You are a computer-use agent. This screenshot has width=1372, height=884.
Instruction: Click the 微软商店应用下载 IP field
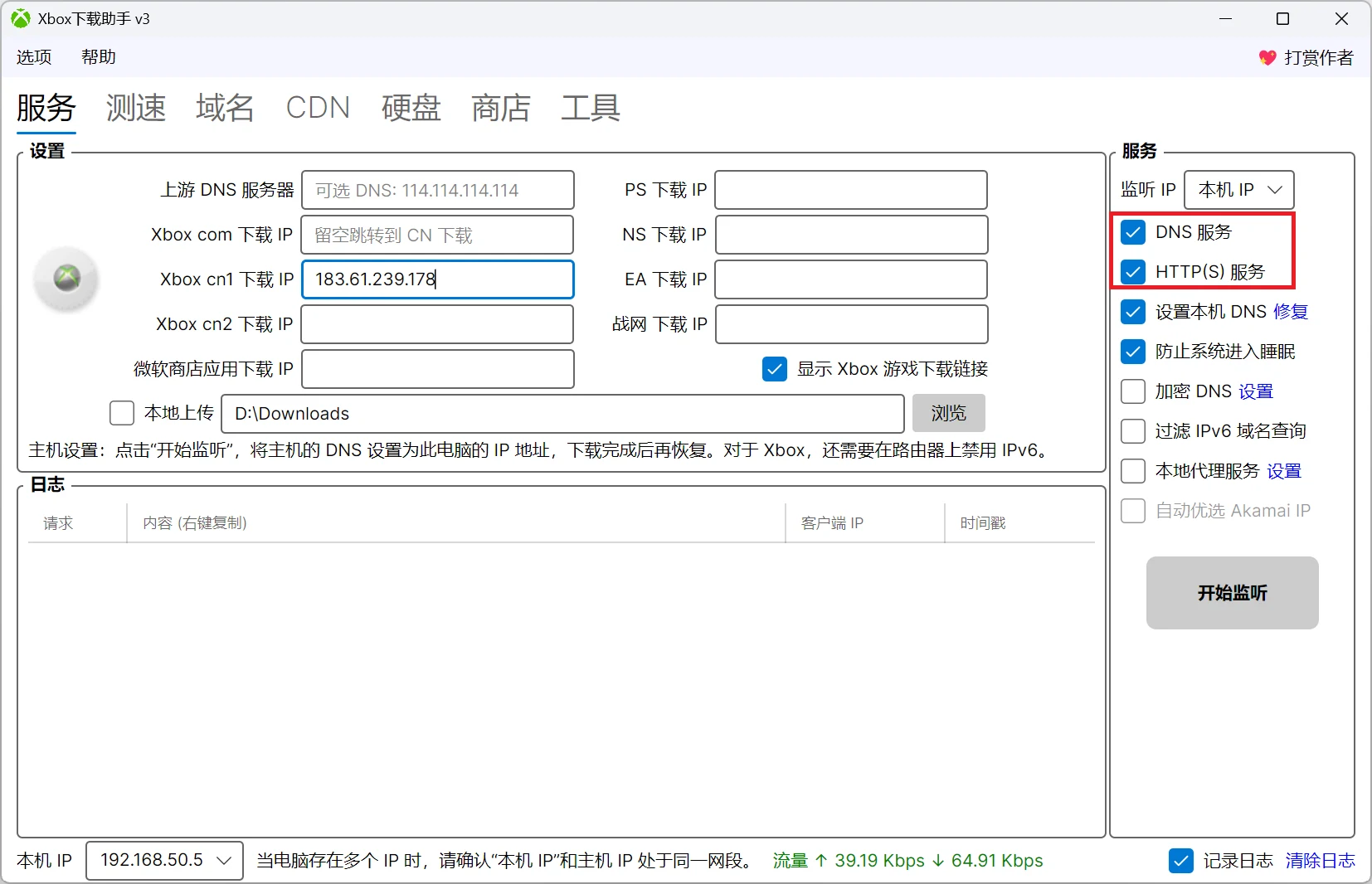[x=438, y=369]
